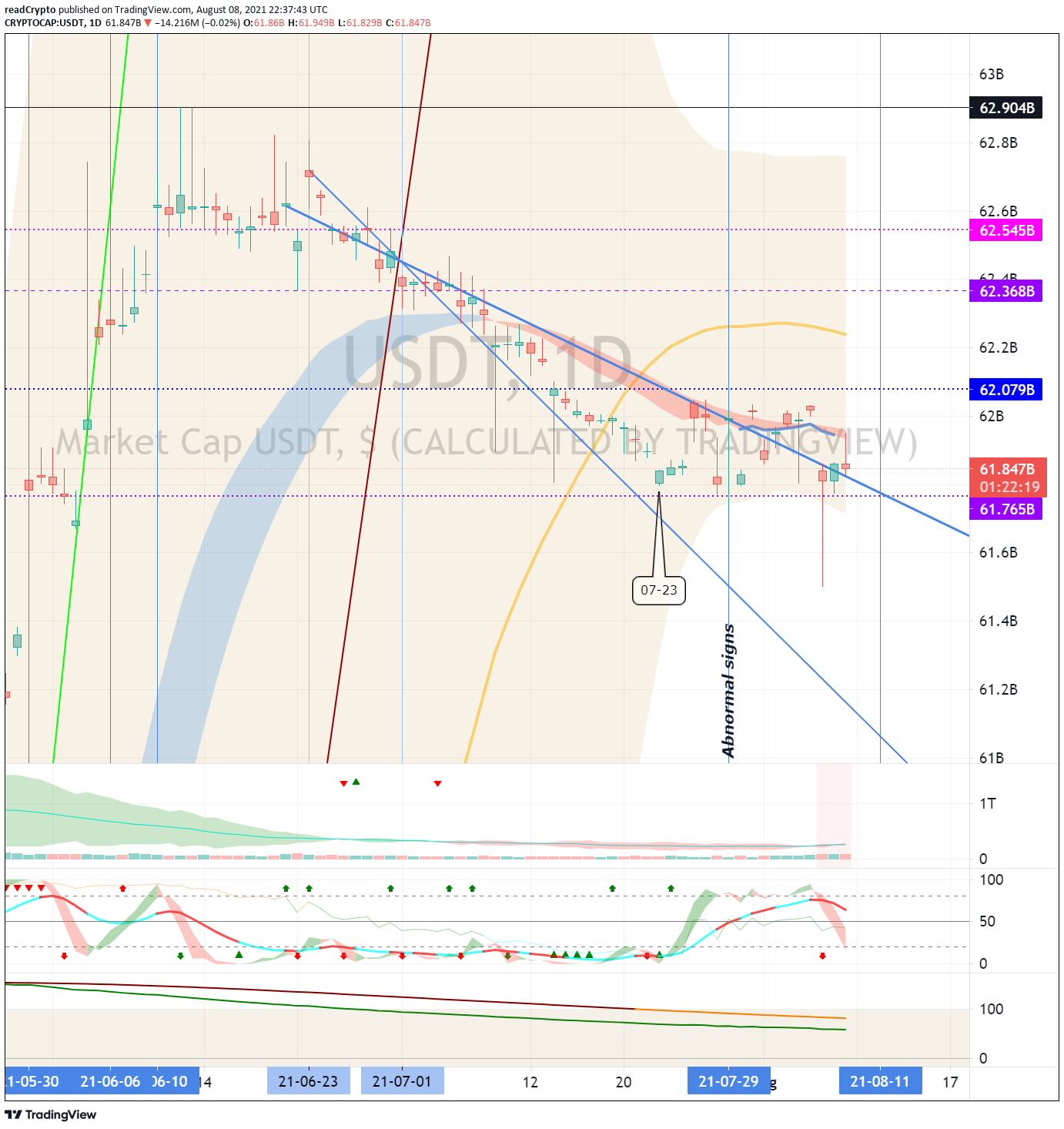The height and width of the screenshot is (1129, 1064).
Task: Click the 06-10 date label
Action: pos(171,1081)
